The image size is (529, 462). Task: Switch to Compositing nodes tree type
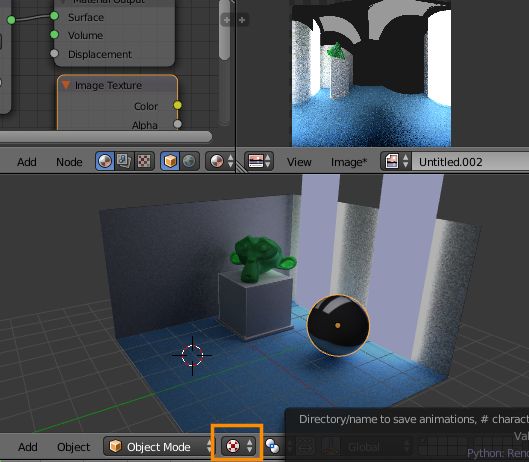tap(124, 161)
